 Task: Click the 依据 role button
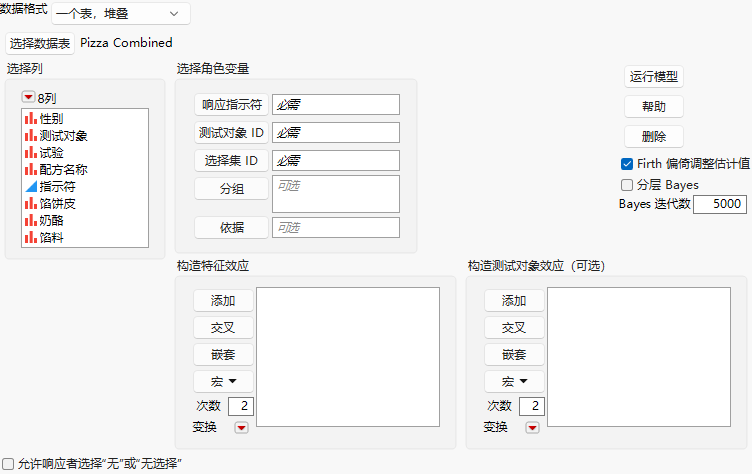(x=232, y=227)
